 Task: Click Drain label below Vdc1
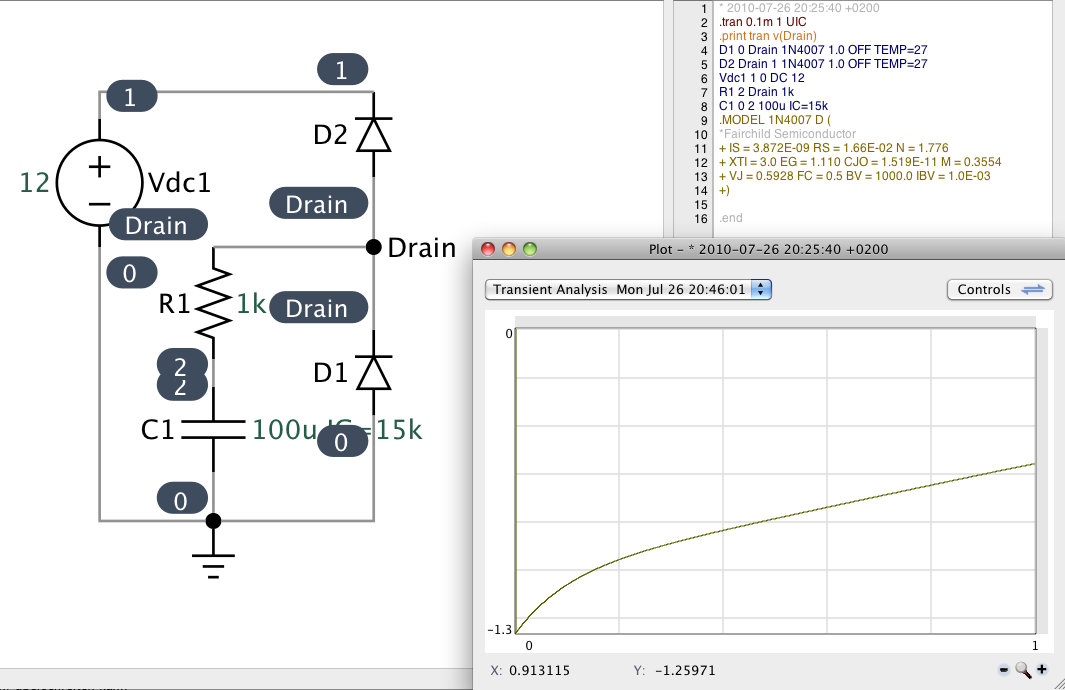pos(157,225)
